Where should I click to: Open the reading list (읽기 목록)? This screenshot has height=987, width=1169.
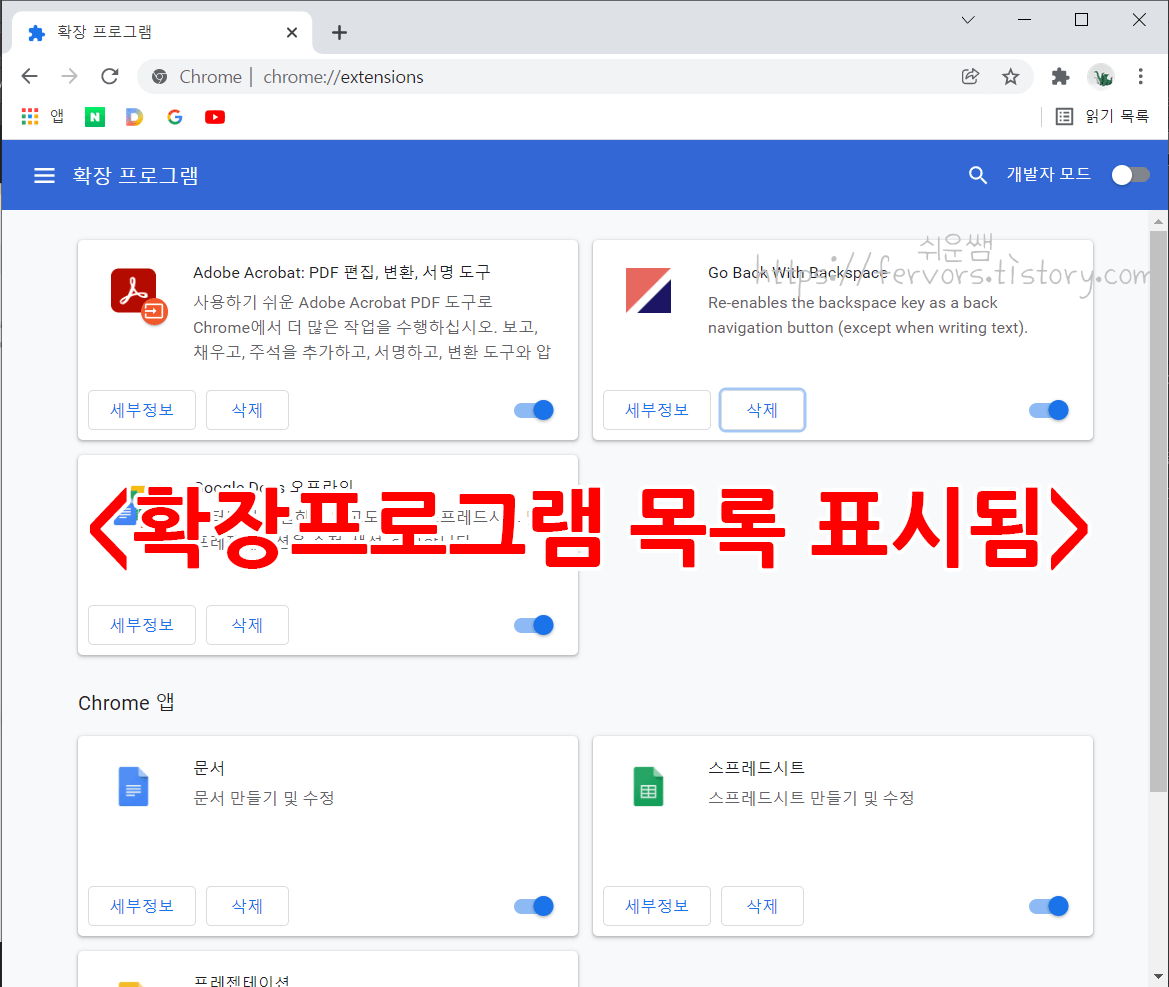(x=1103, y=116)
